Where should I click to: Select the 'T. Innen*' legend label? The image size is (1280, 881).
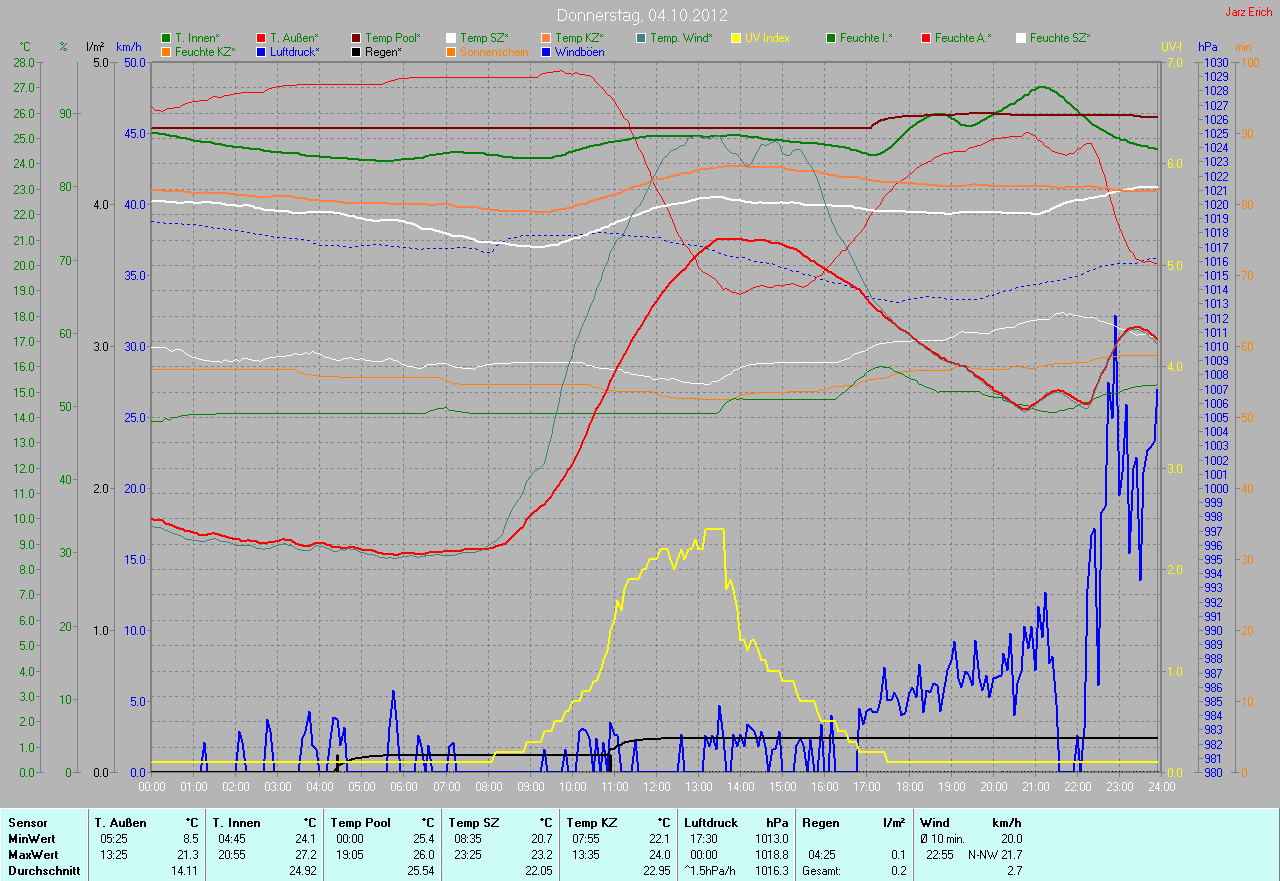197,38
